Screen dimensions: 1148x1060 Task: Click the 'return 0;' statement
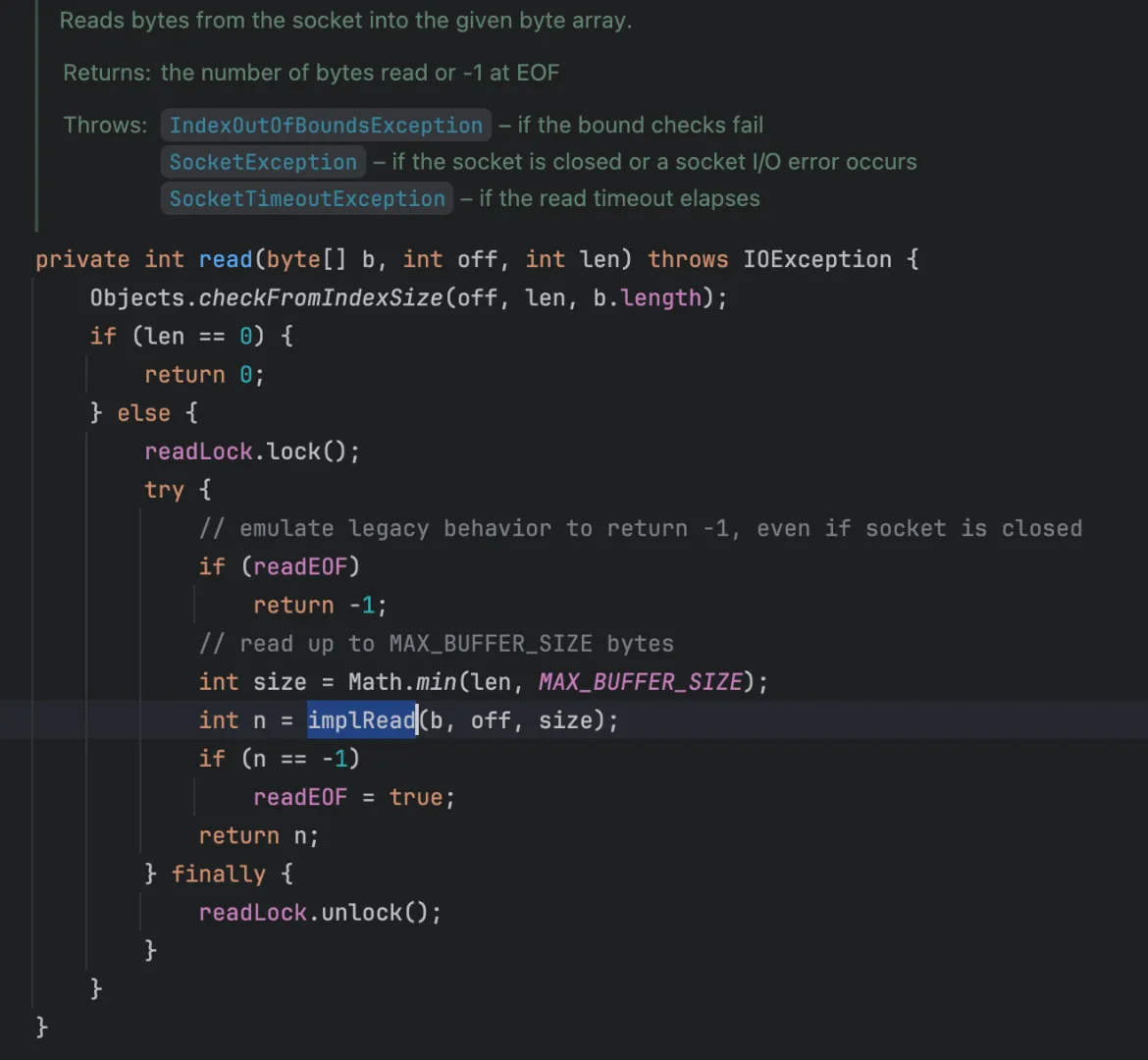204,375
